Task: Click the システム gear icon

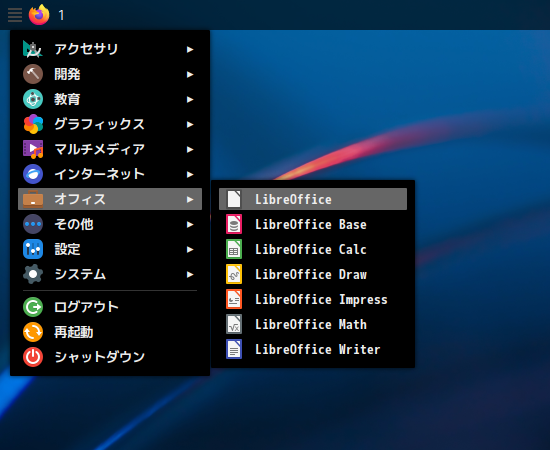Action: pyautogui.click(x=33, y=274)
